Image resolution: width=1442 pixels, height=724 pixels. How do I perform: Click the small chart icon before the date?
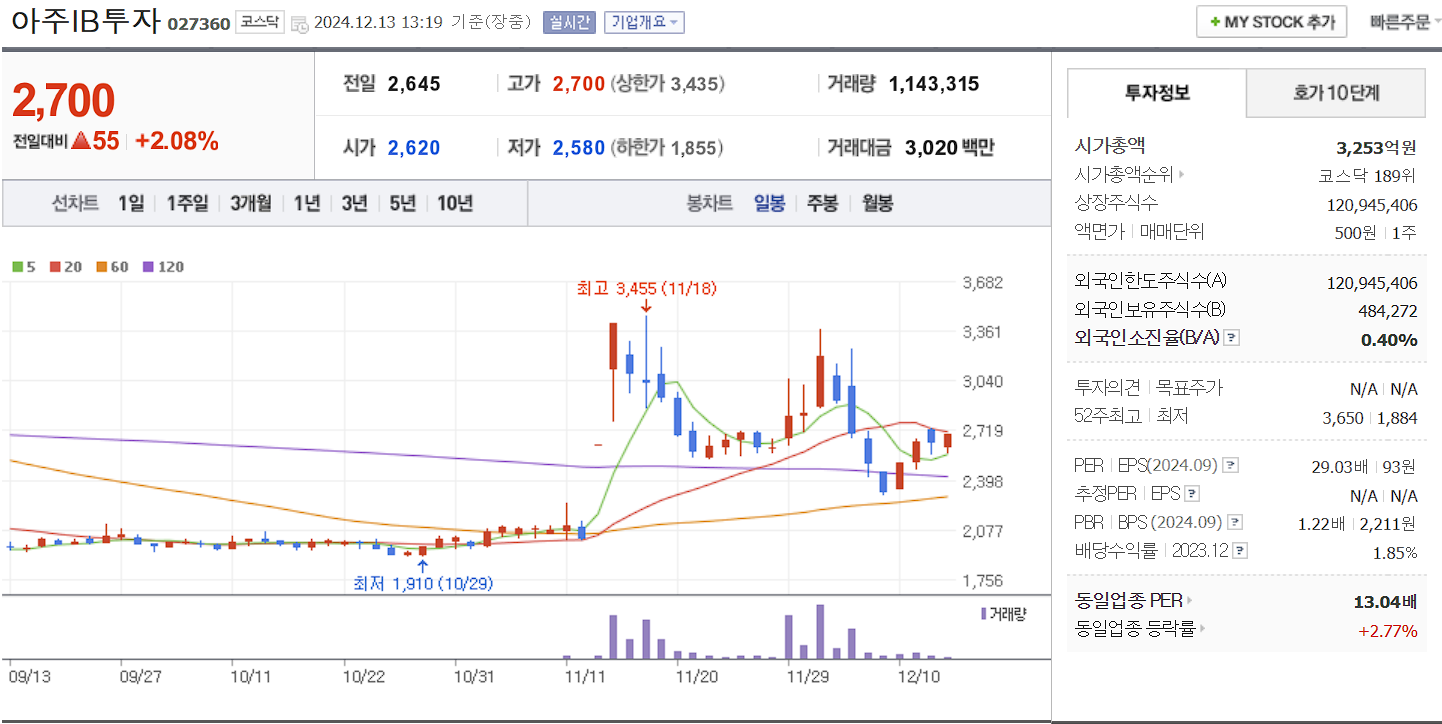(298, 24)
